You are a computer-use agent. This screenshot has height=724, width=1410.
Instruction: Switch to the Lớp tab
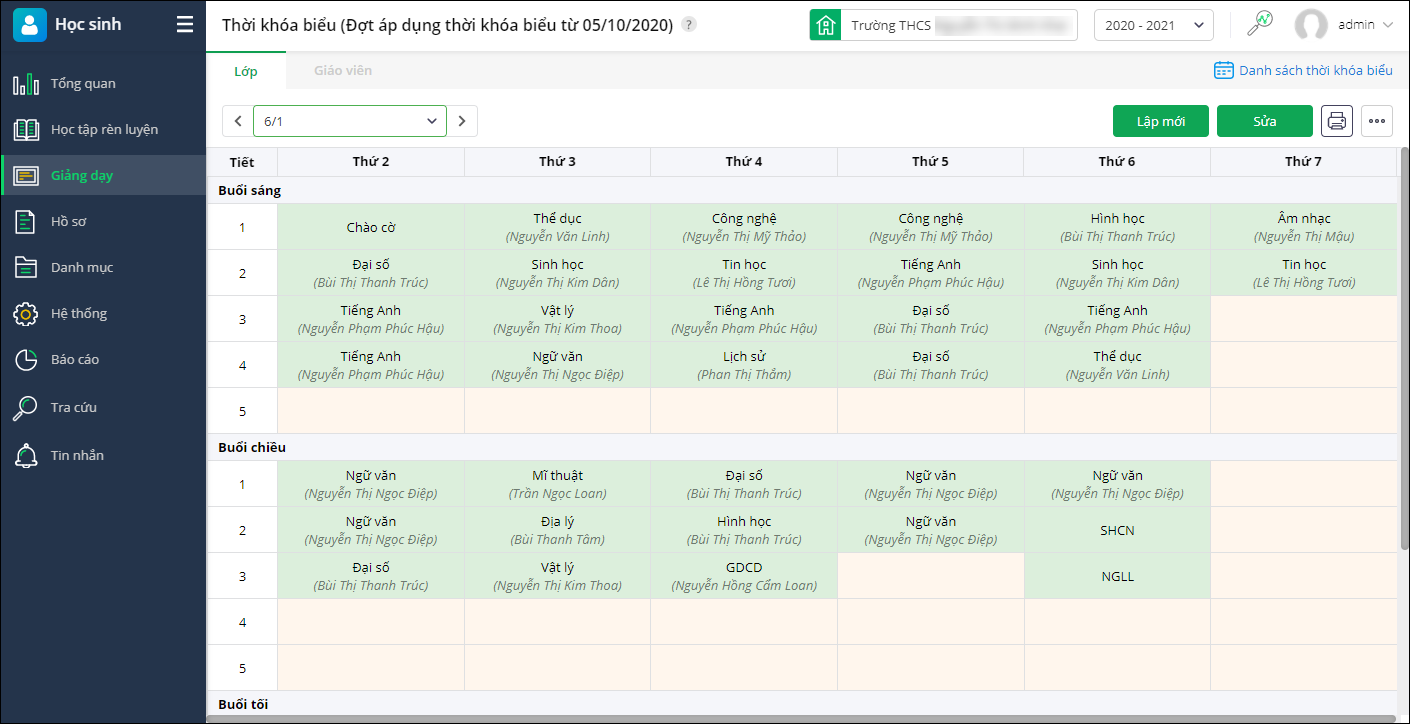(246, 71)
